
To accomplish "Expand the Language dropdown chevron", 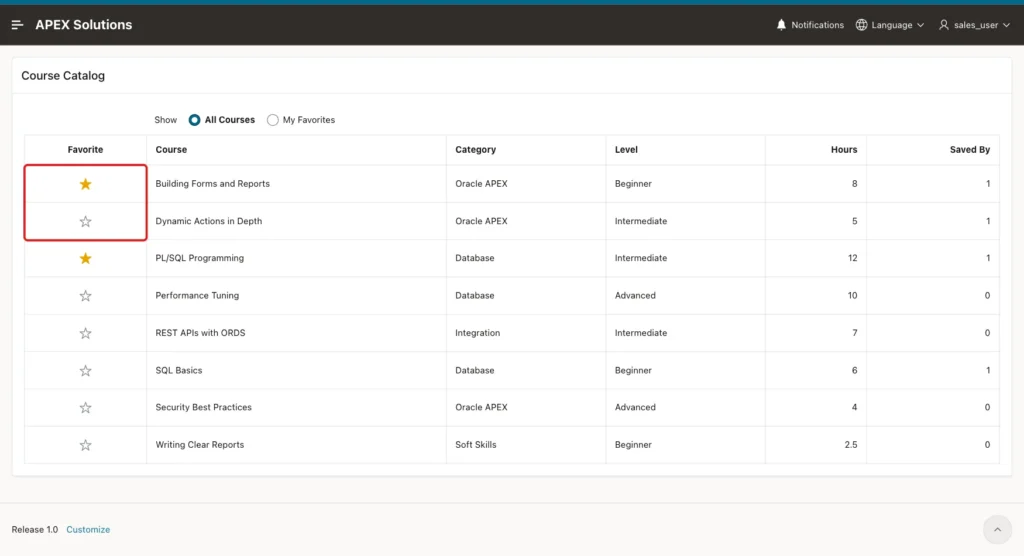I will (x=920, y=25).
